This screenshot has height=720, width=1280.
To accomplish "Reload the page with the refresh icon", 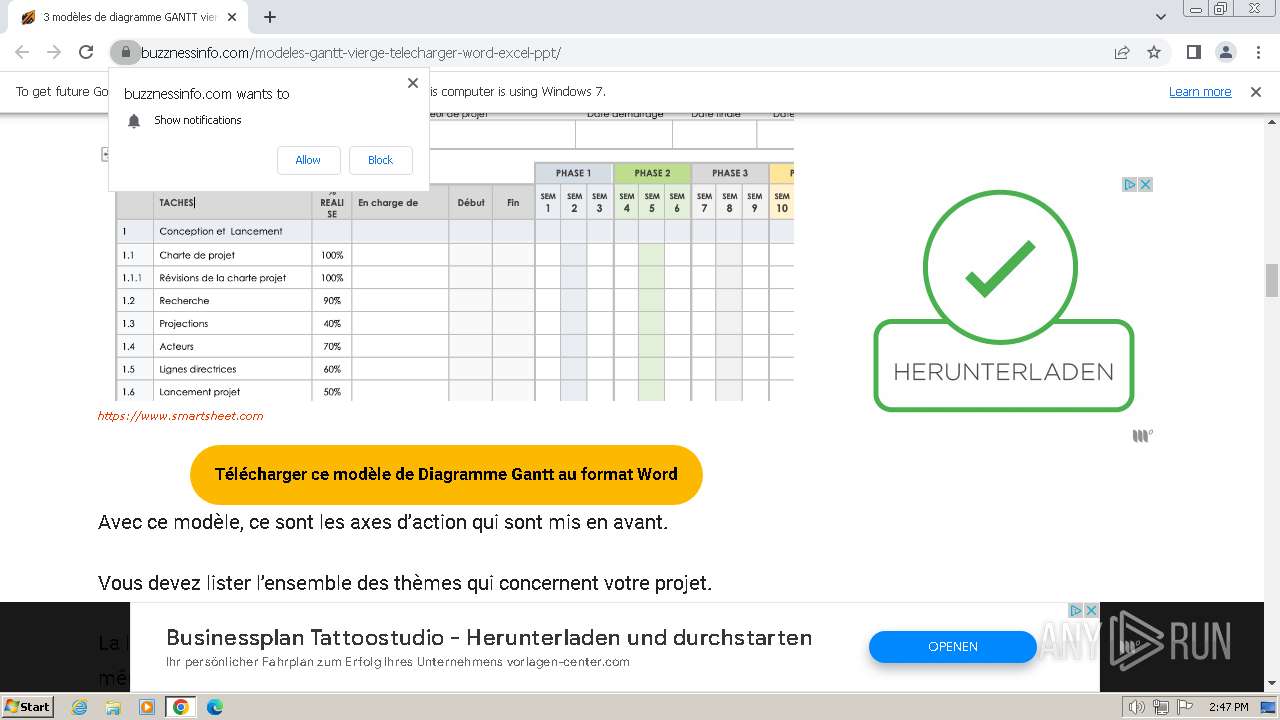I will (86, 52).
